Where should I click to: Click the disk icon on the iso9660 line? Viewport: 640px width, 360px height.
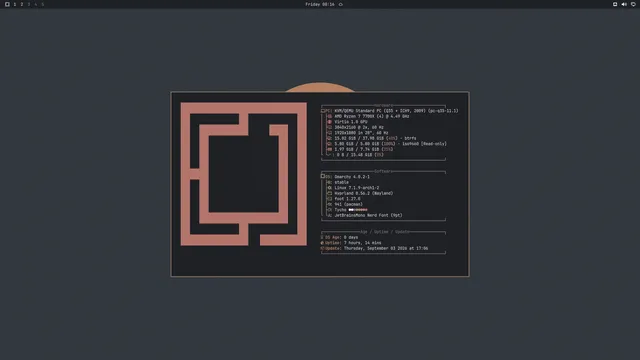pyautogui.click(x=330, y=144)
